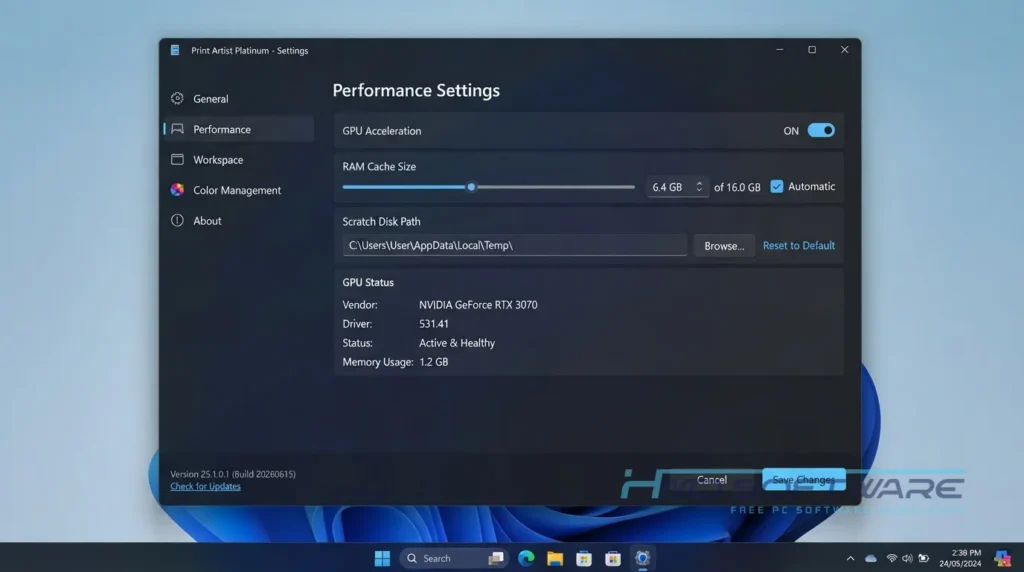Open the General settings section
Viewport: 1024px width, 572px height.
[238, 99]
